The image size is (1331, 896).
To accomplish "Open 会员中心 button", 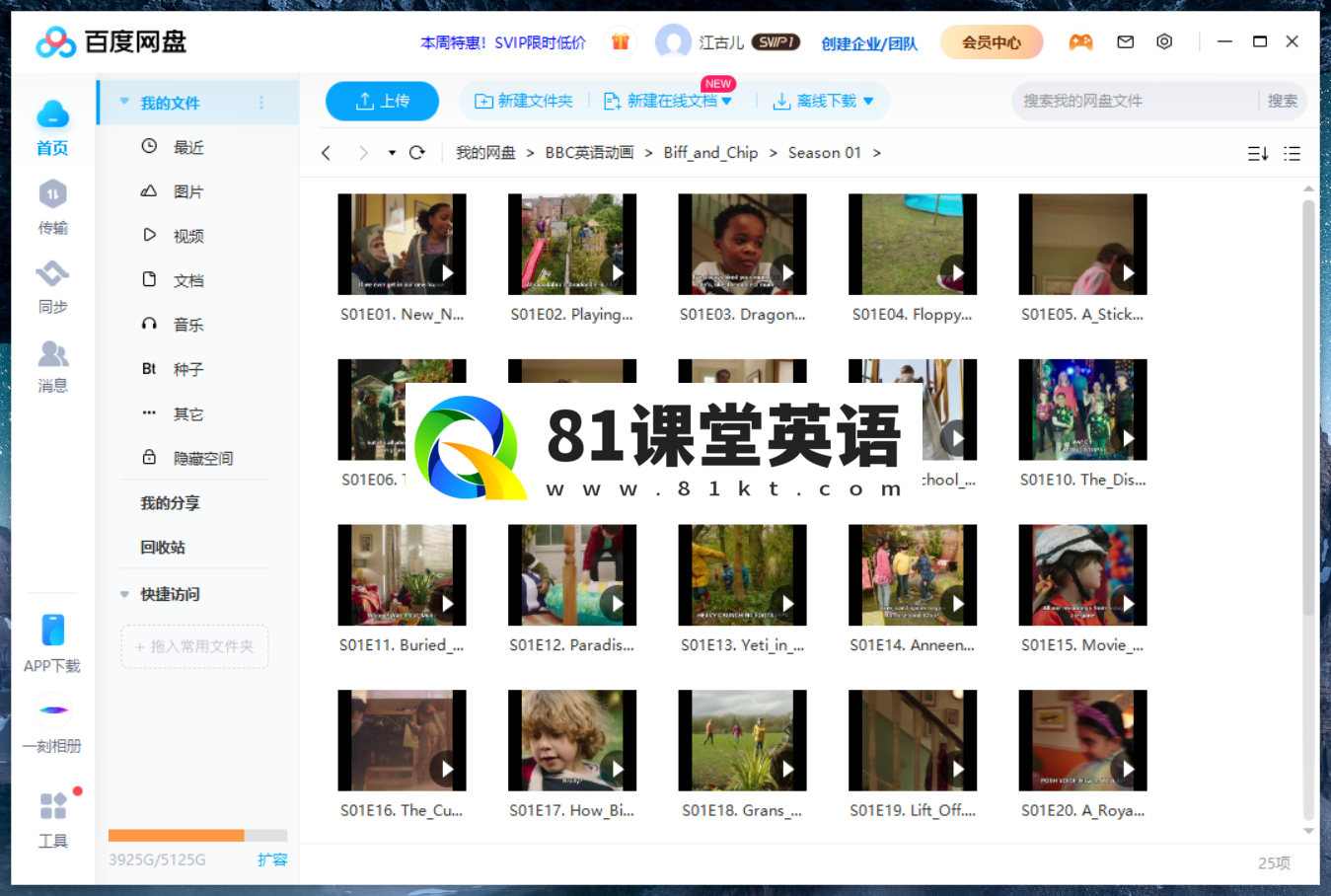I will [992, 41].
